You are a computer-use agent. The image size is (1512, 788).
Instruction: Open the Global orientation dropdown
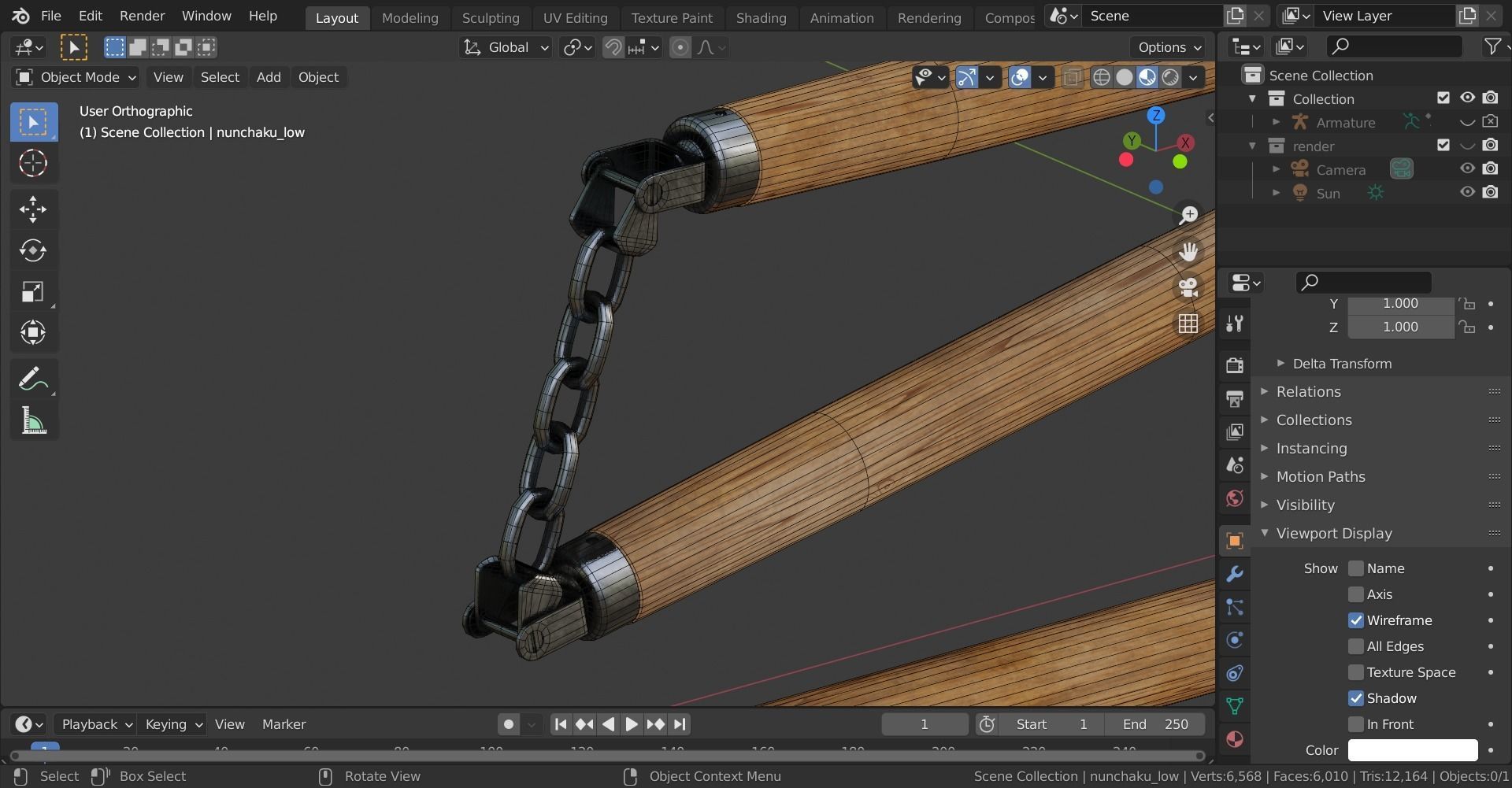point(506,47)
